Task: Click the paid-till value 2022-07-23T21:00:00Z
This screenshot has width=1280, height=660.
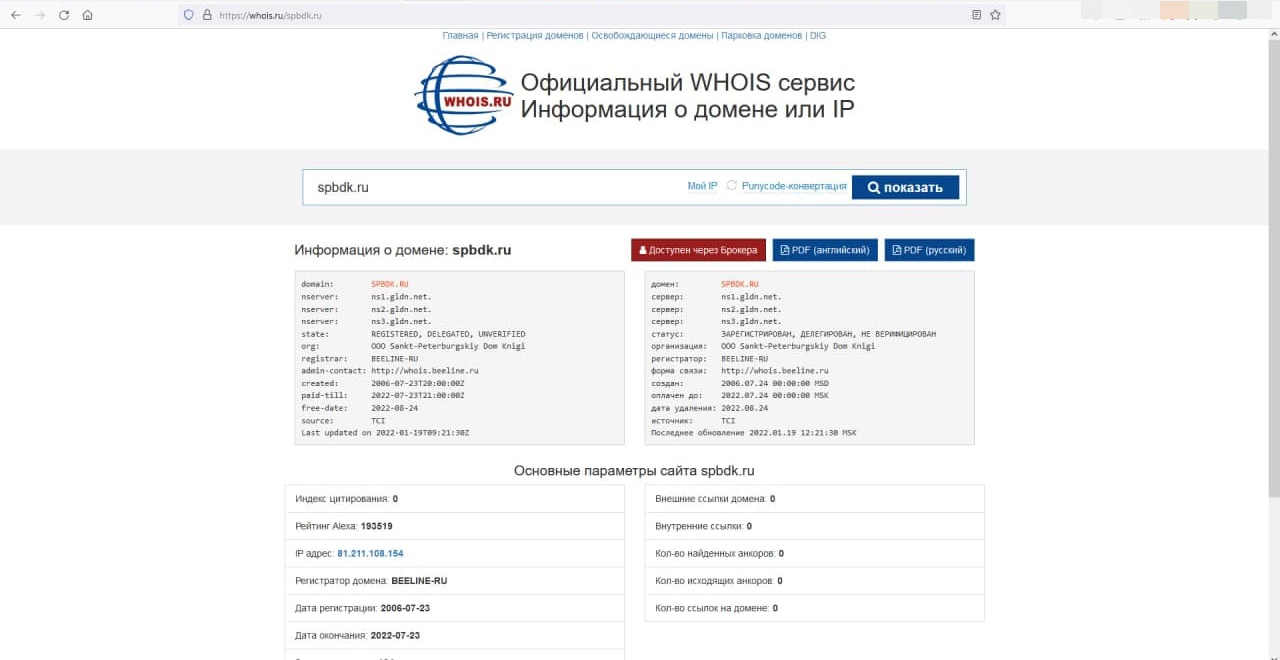Action: (x=418, y=396)
